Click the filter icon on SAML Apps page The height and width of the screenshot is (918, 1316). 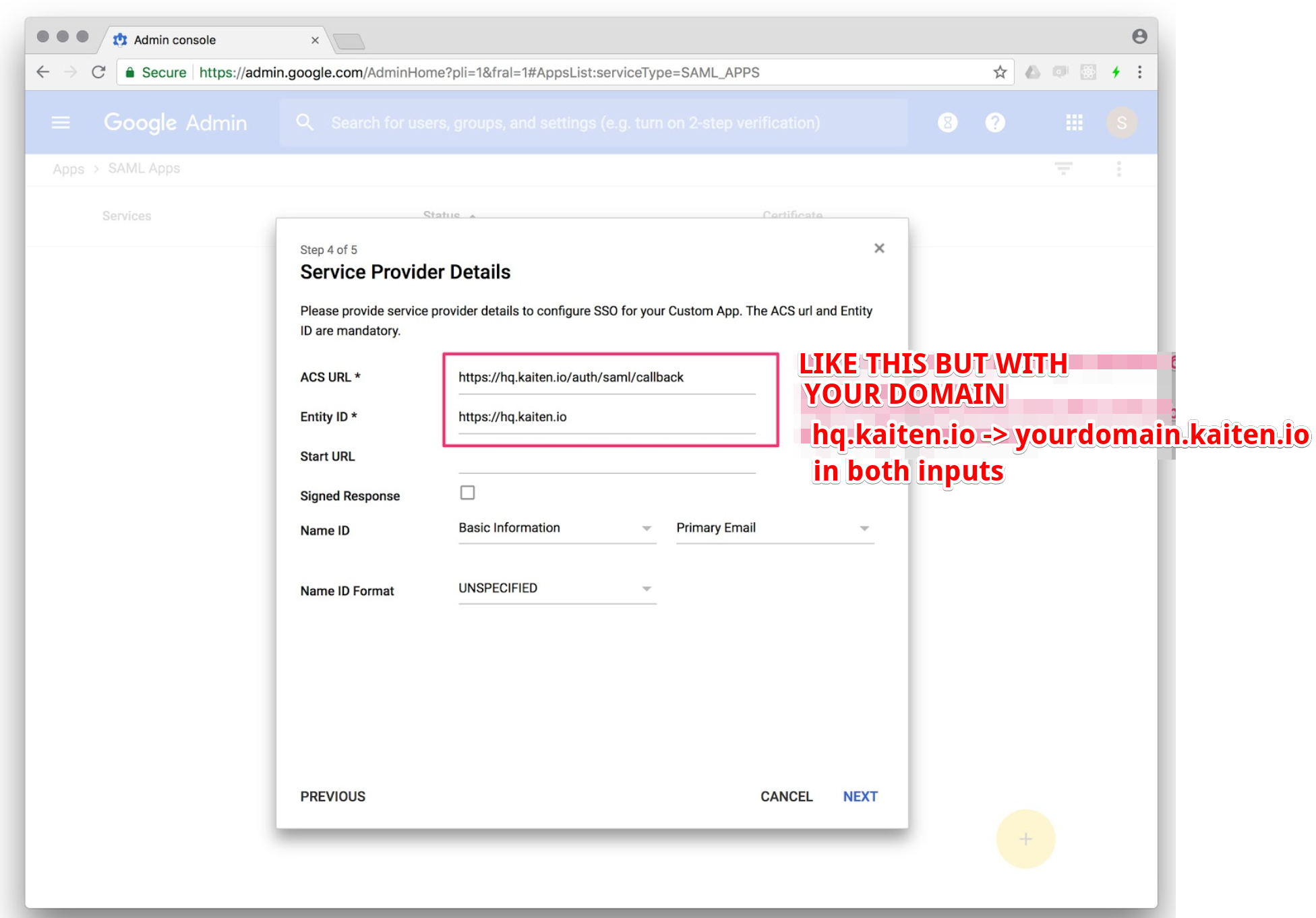(1063, 169)
